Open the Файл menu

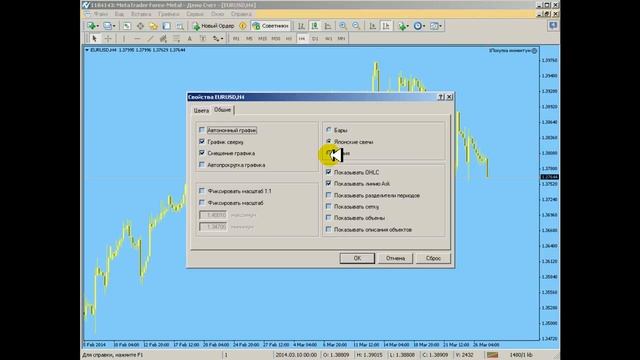[101, 14]
